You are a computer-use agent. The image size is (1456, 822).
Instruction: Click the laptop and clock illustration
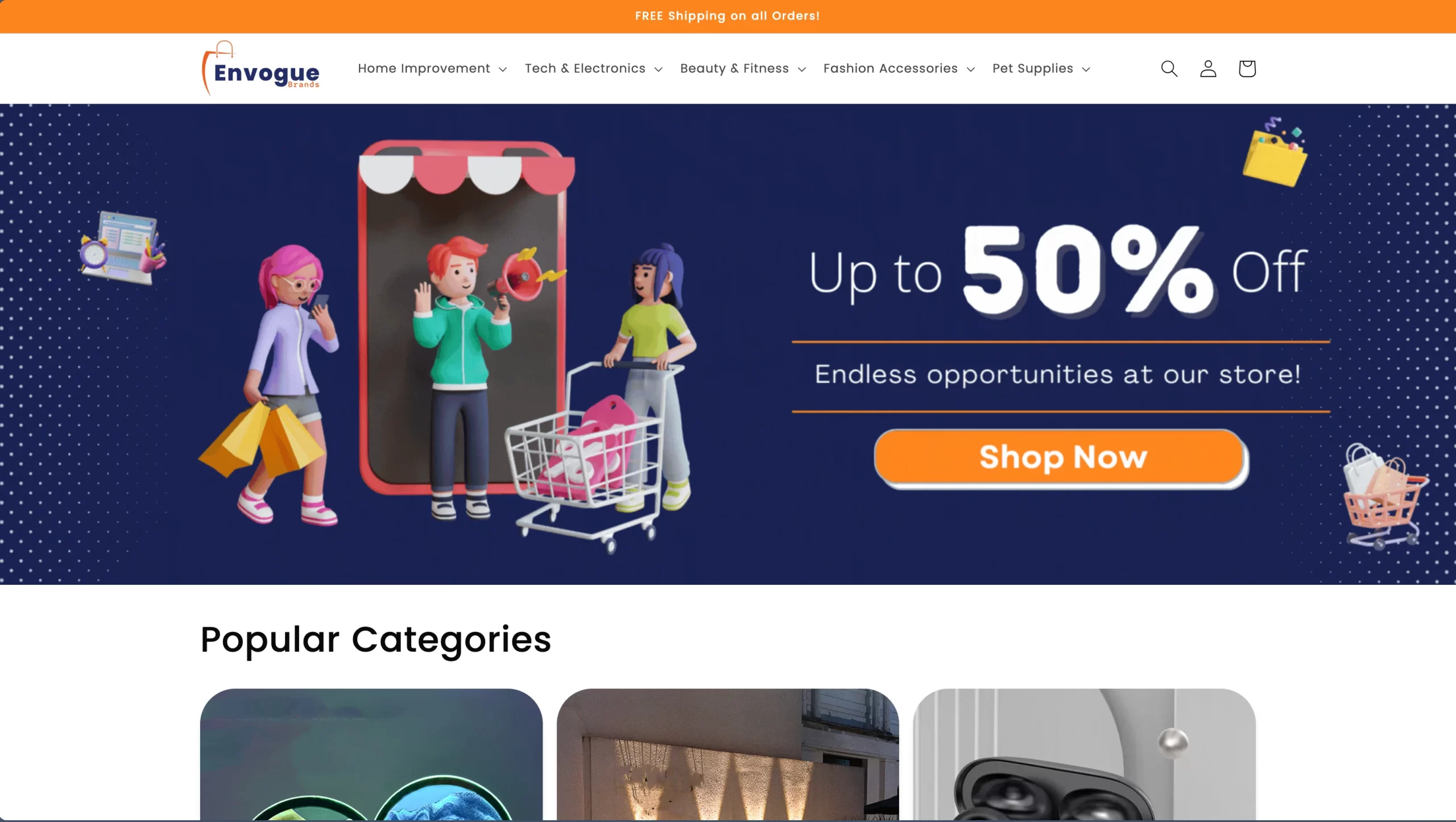pyautogui.click(x=122, y=247)
